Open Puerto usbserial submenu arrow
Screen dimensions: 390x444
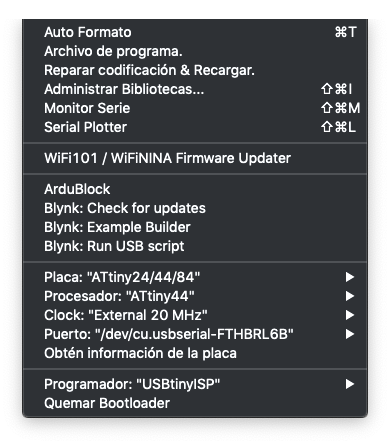pyautogui.click(x=350, y=334)
